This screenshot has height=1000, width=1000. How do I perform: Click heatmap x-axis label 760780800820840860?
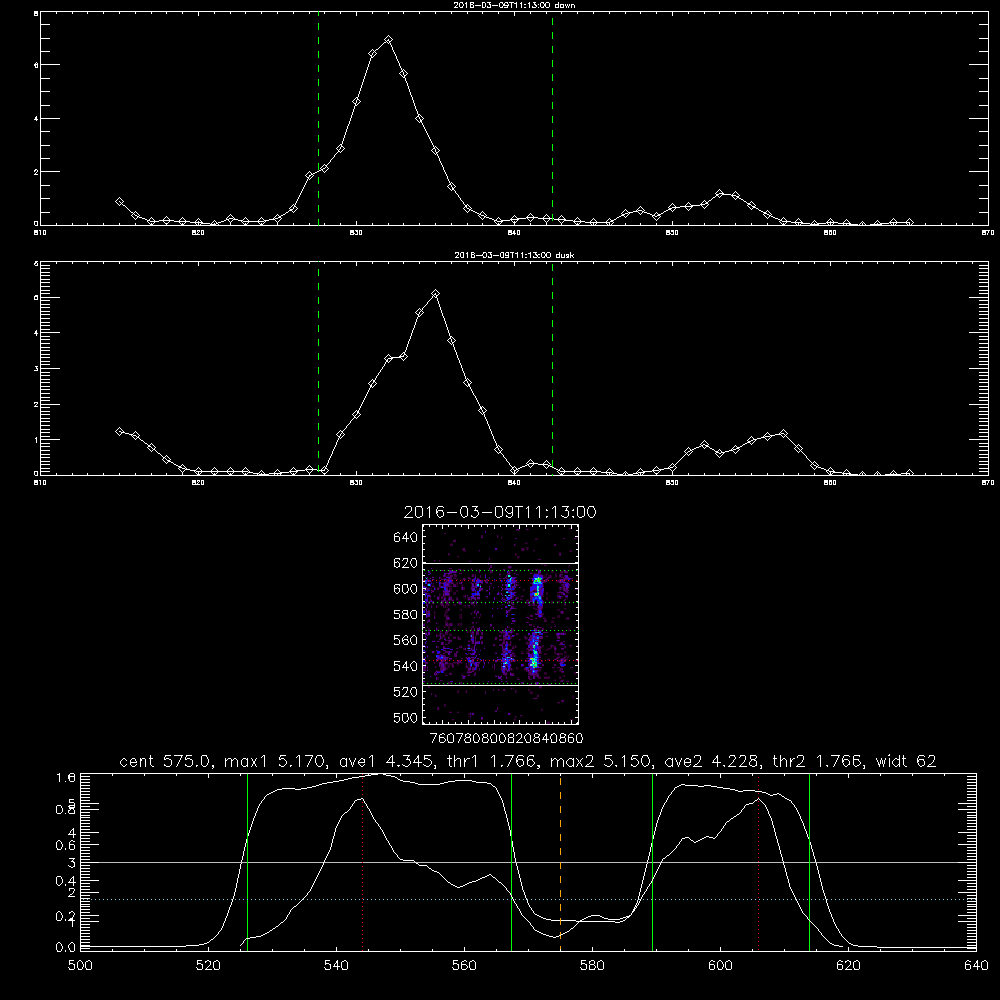click(506, 739)
